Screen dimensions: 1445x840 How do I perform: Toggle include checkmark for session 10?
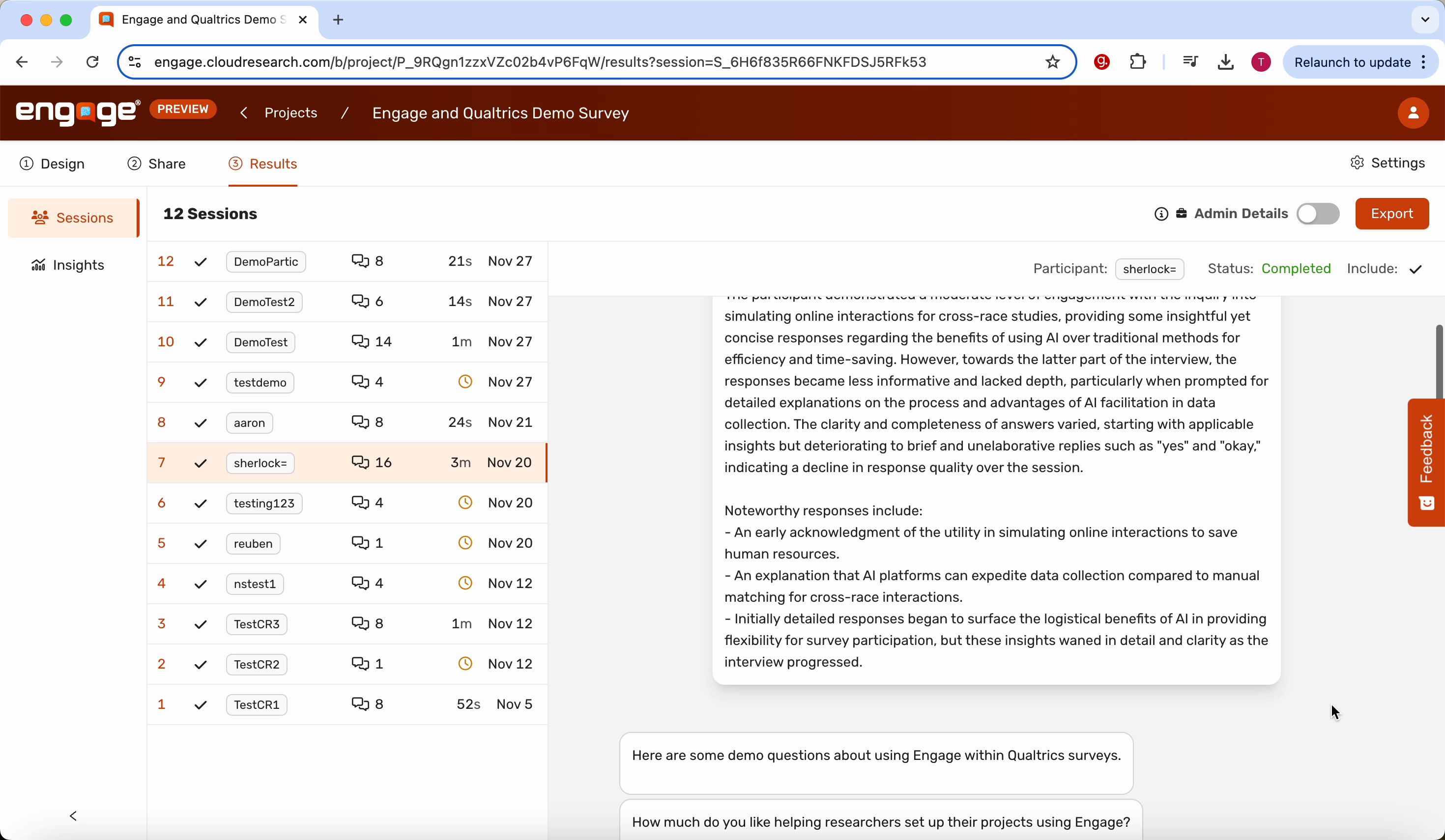coord(200,342)
